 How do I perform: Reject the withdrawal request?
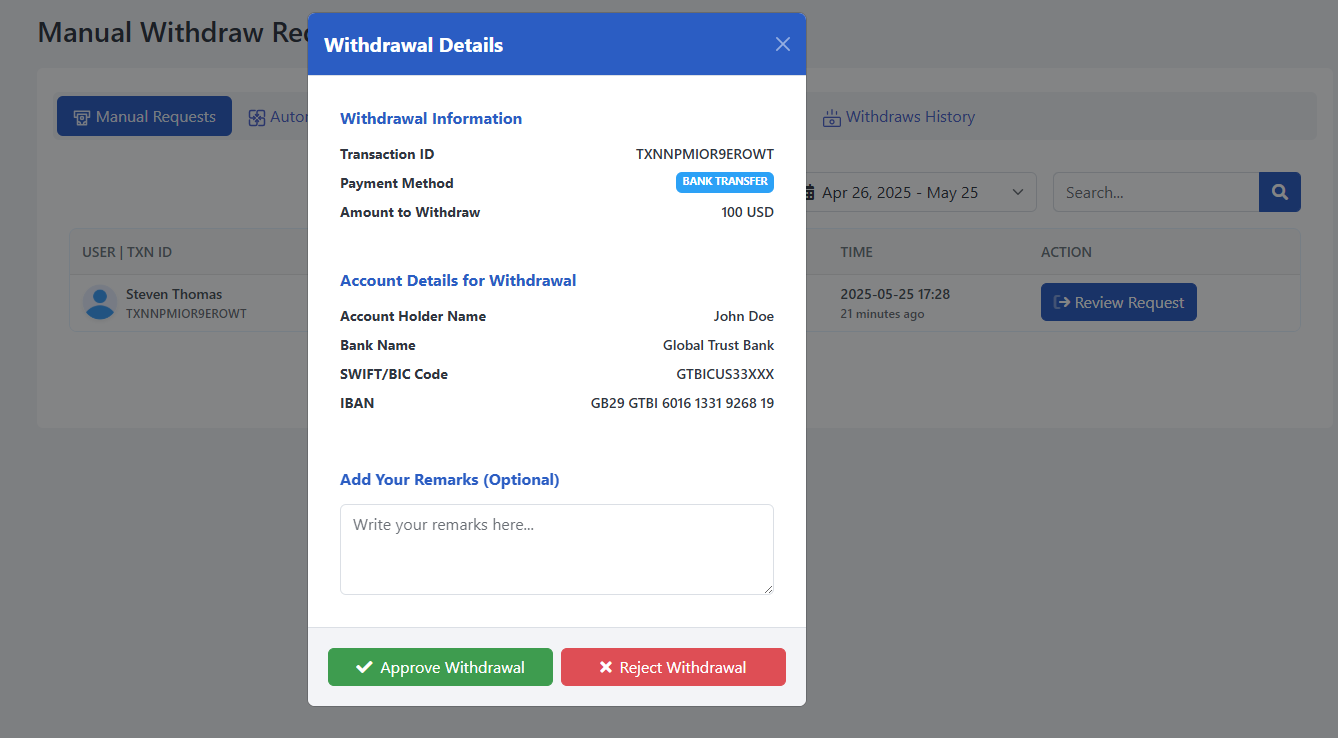coord(673,667)
